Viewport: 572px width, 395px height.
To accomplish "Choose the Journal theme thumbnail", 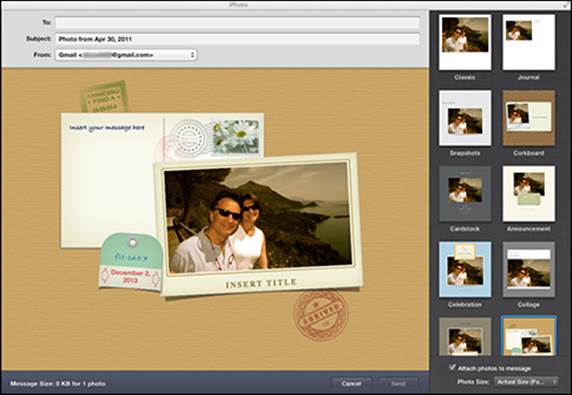I will [529, 42].
